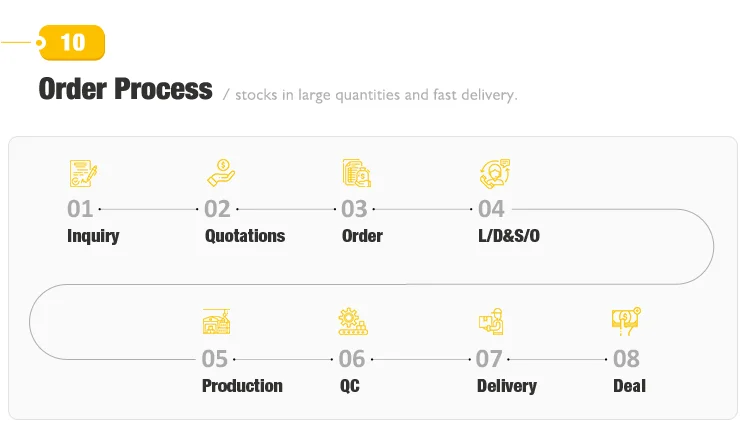Click step number 08
750x447 pixels.
click(626, 358)
